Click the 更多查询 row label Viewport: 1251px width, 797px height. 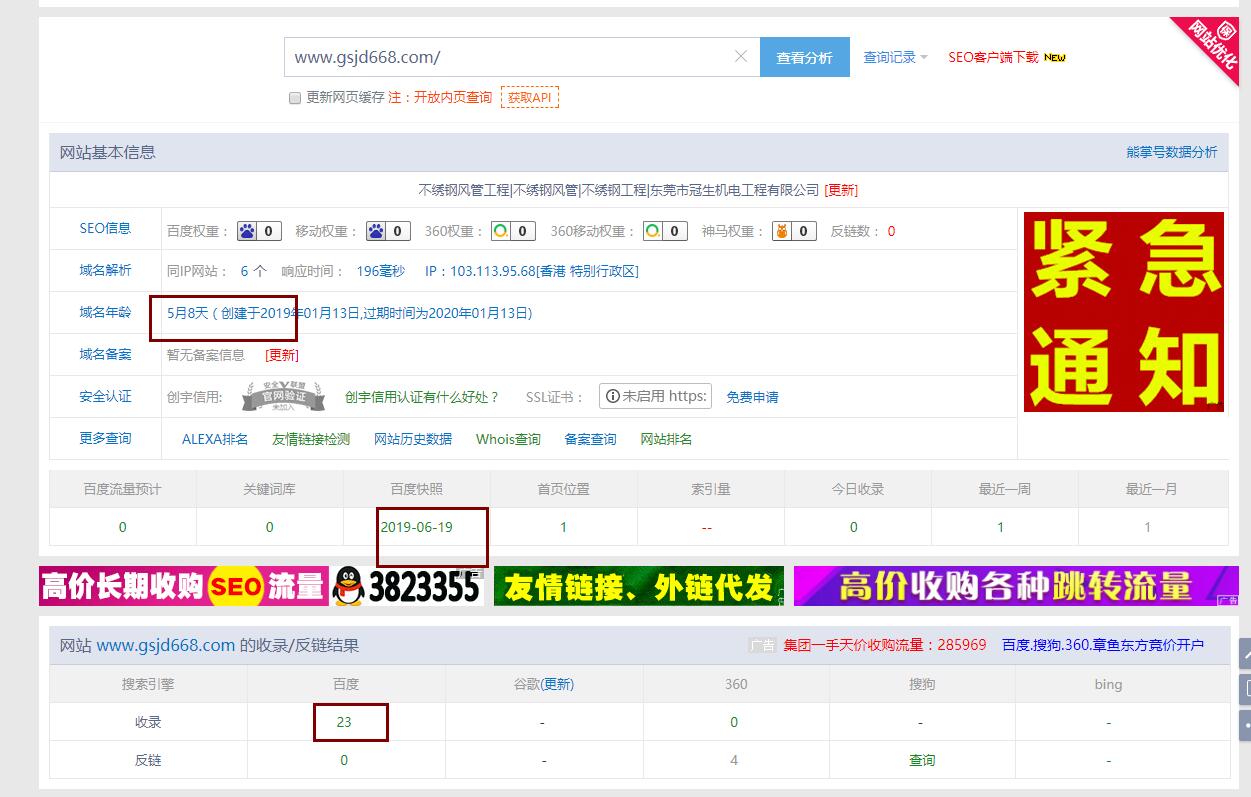(105, 438)
